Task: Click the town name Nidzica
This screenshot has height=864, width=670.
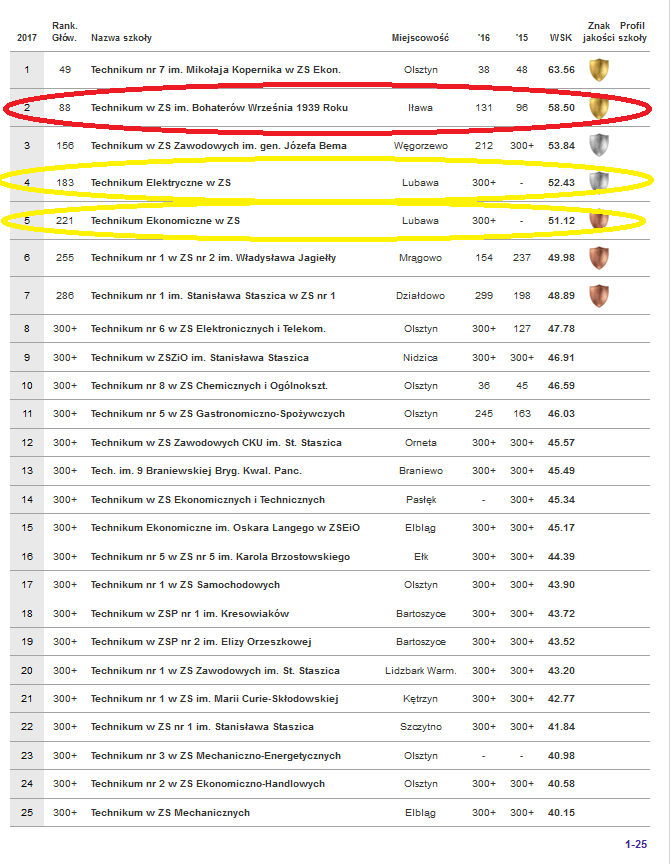Action: (420, 358)
